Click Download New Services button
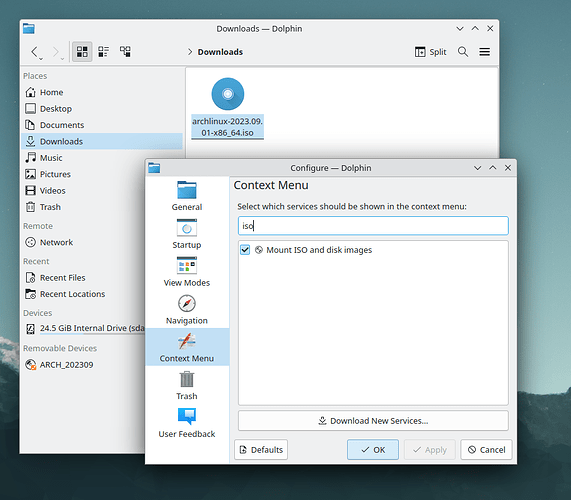The image size is (571, 500). point(373,421)
